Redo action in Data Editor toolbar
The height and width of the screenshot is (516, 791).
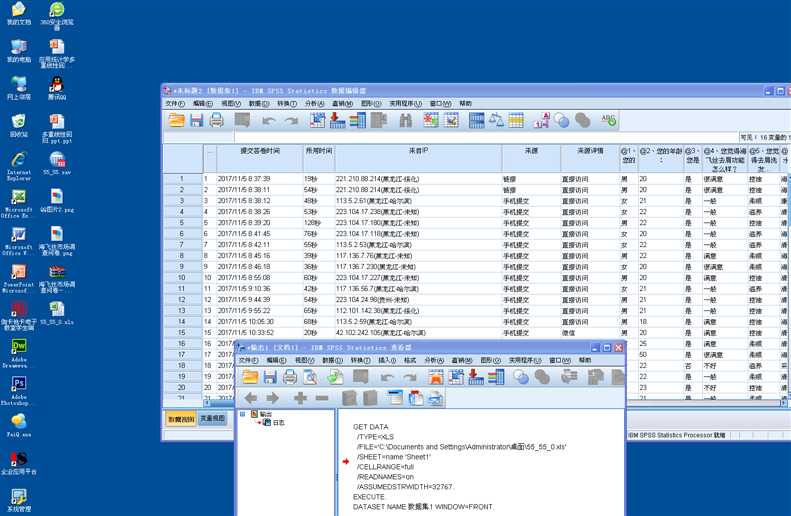coord(291,121)
